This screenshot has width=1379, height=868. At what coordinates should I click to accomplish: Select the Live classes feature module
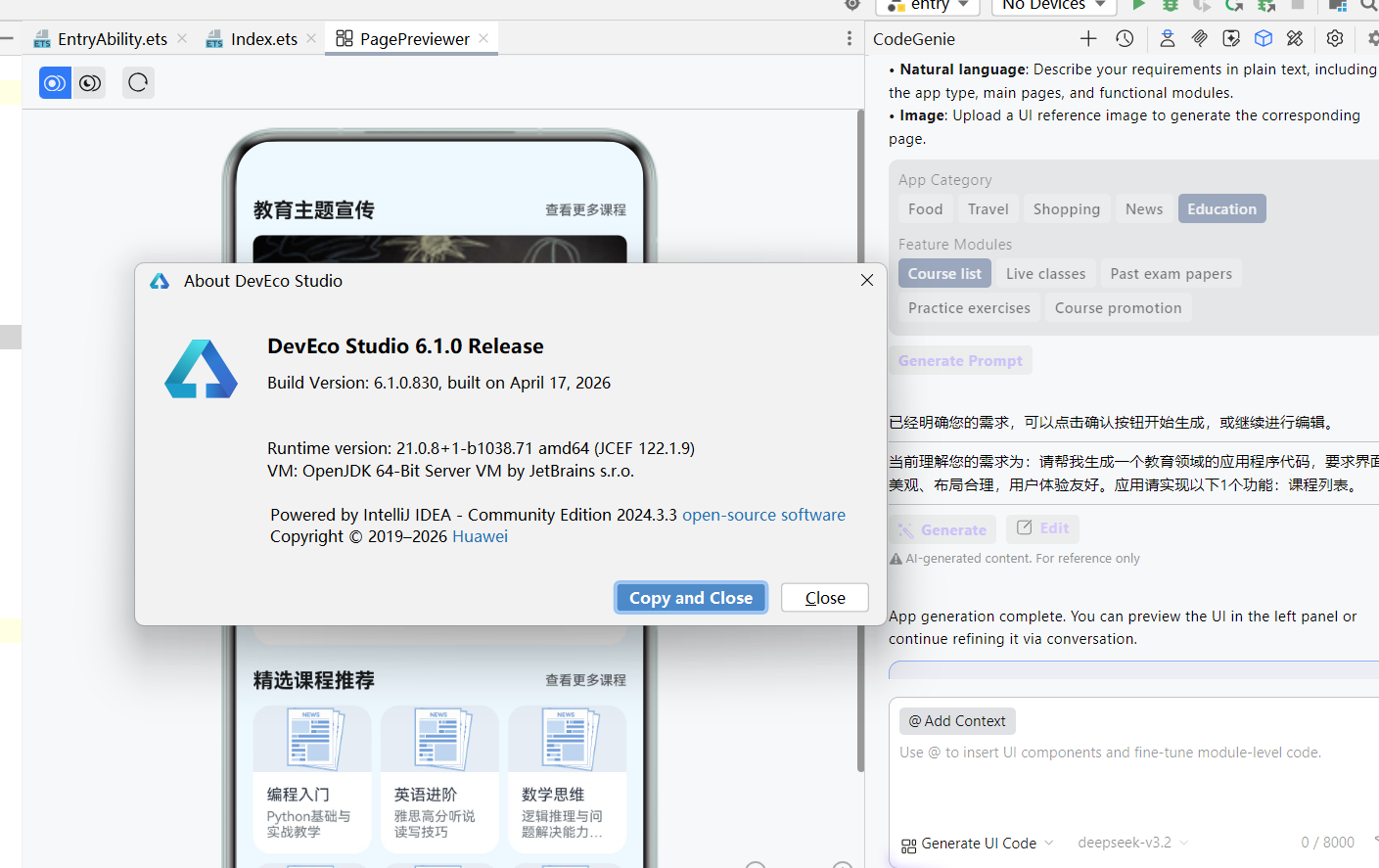tap(1046, 274)
